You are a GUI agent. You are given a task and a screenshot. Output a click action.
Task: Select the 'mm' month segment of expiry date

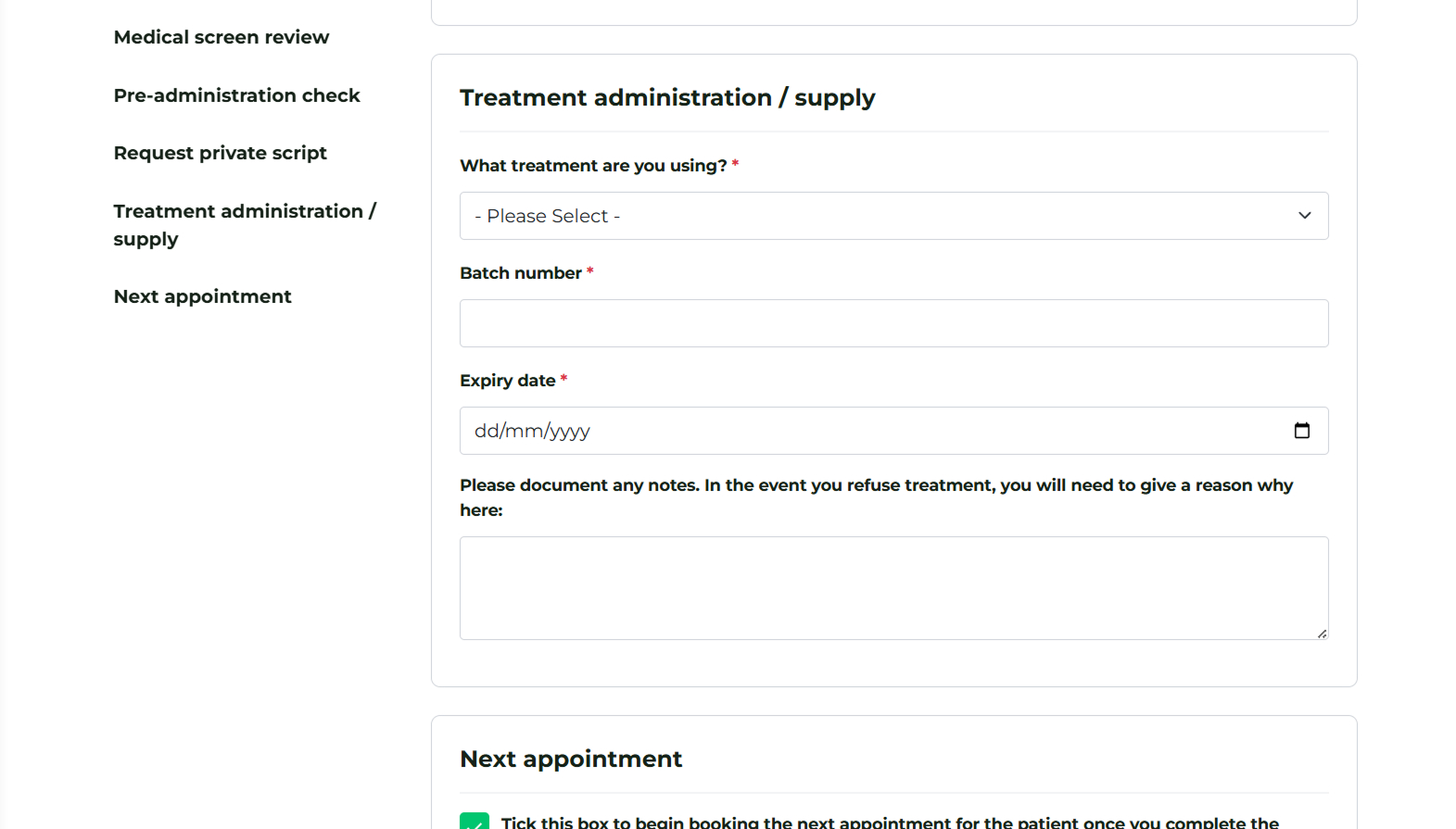coord(524,431)
